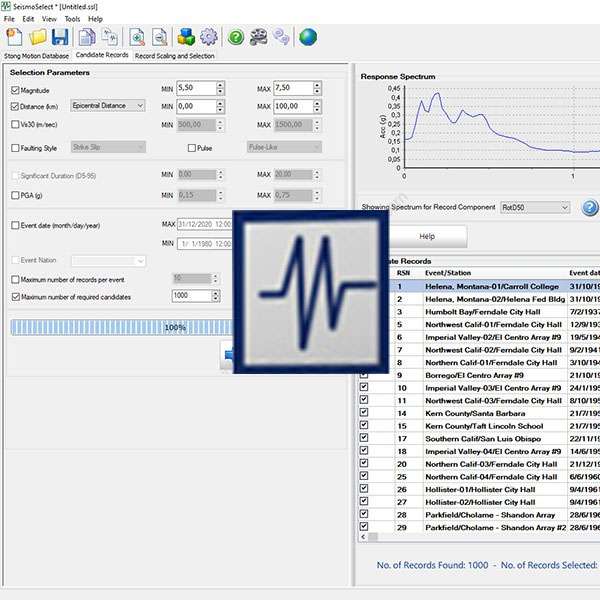Decrease Magnitude MAX with down arrow
The height and width of the screenshot is (600, 600).
point(317,92)
